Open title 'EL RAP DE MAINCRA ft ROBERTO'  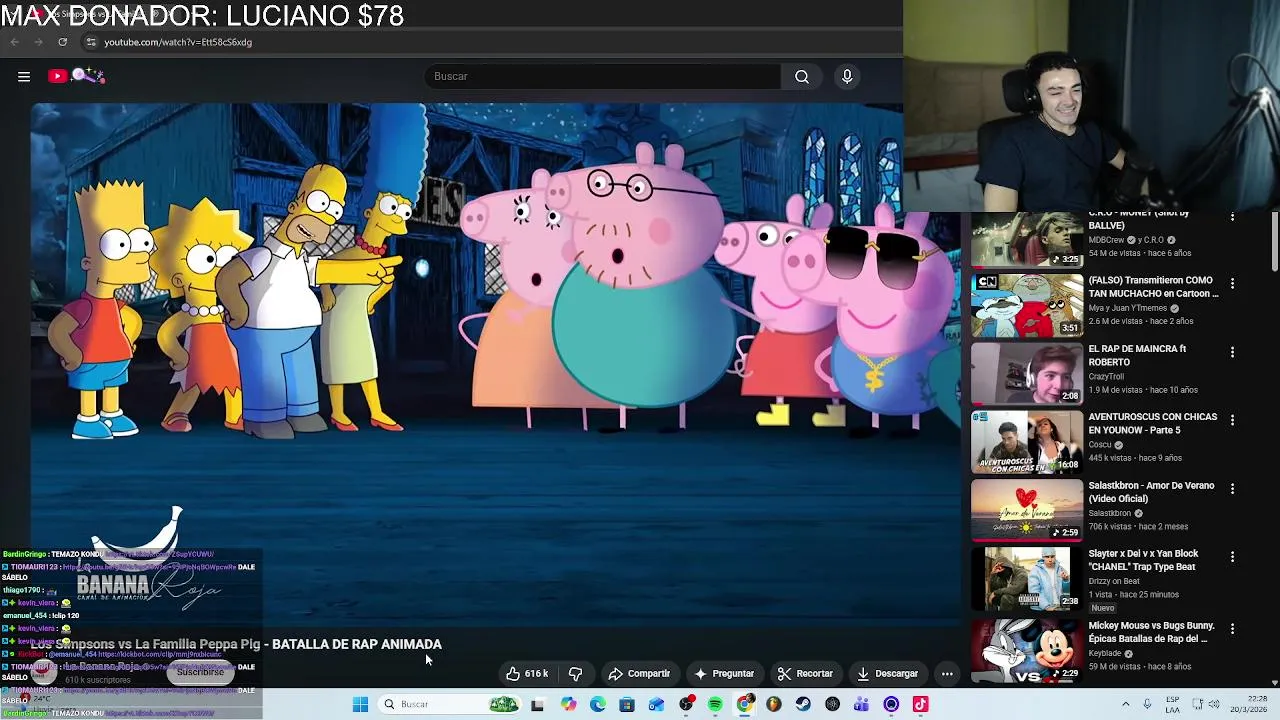1137,355
